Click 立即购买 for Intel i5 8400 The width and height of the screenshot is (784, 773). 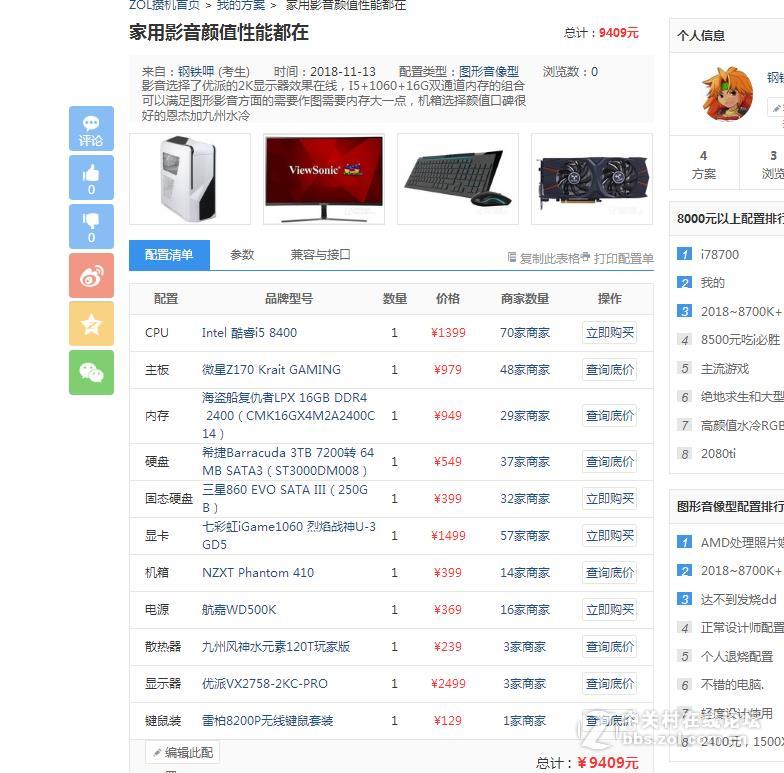tap(610, 333)
